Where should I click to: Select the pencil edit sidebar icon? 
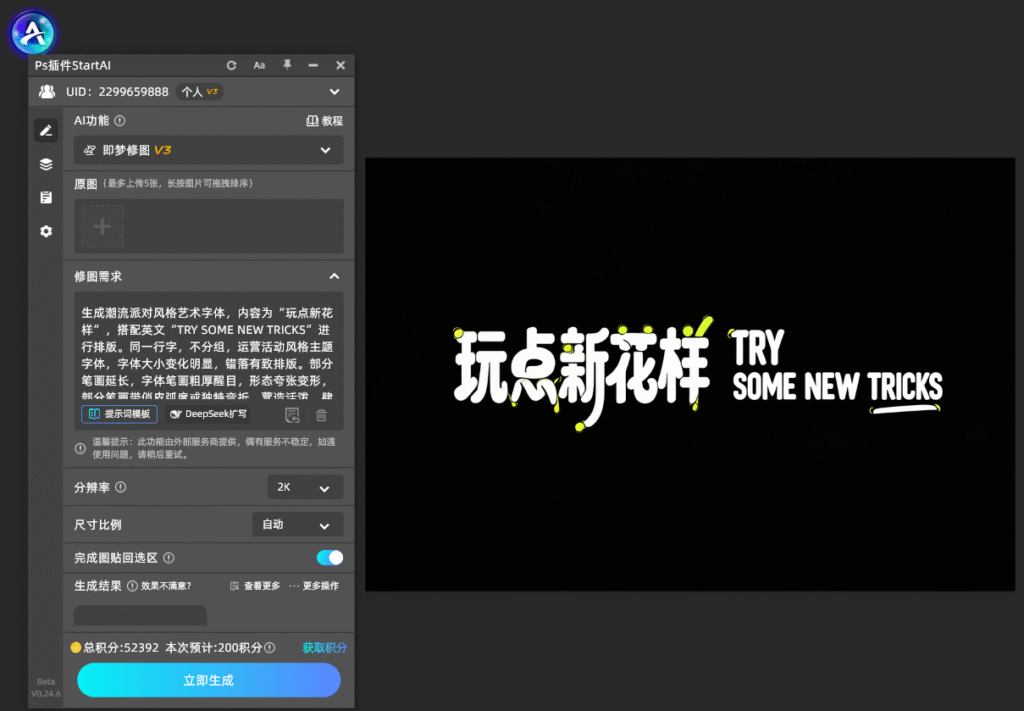tap(46, 131)
